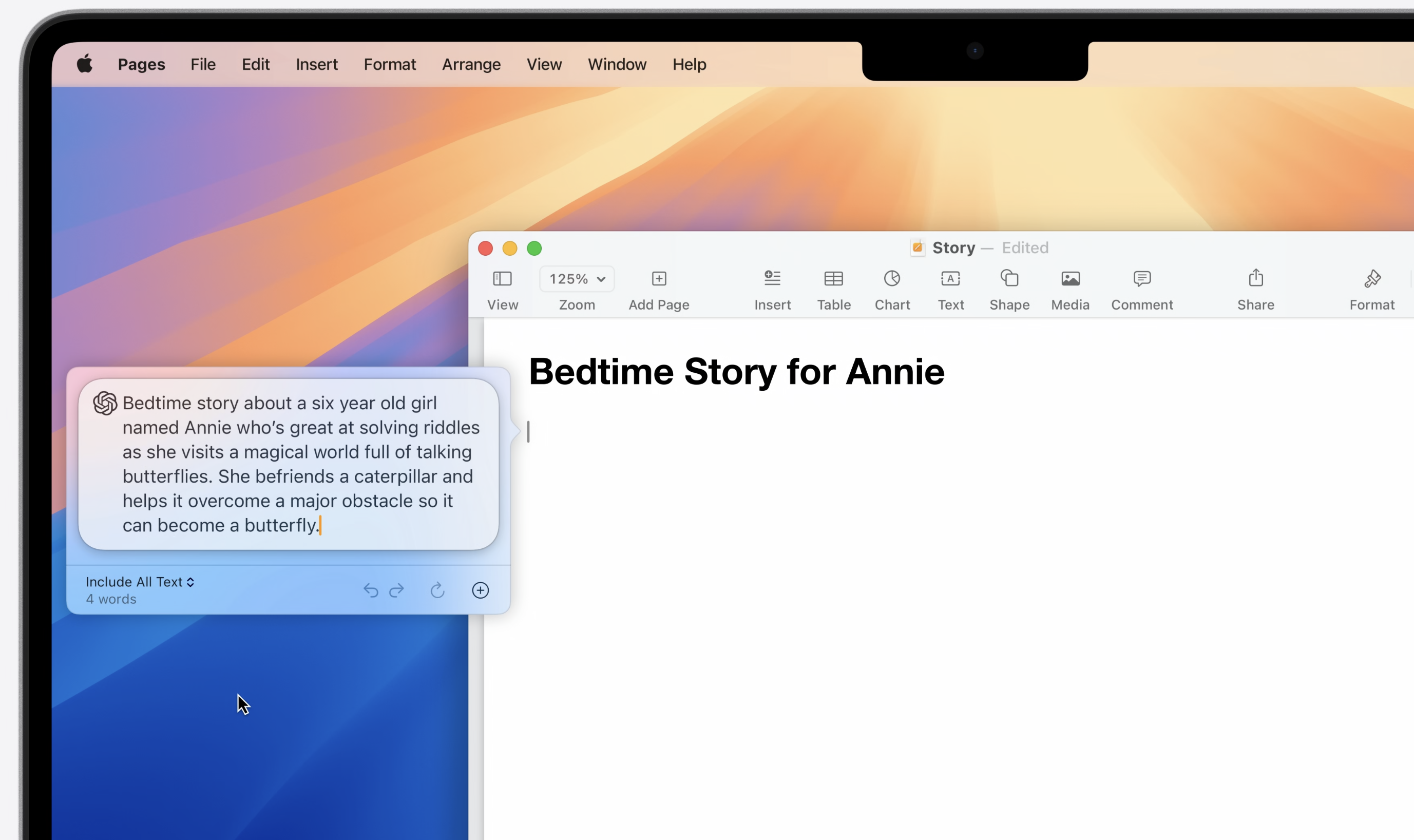Open the Apple menu

point(85,64)
